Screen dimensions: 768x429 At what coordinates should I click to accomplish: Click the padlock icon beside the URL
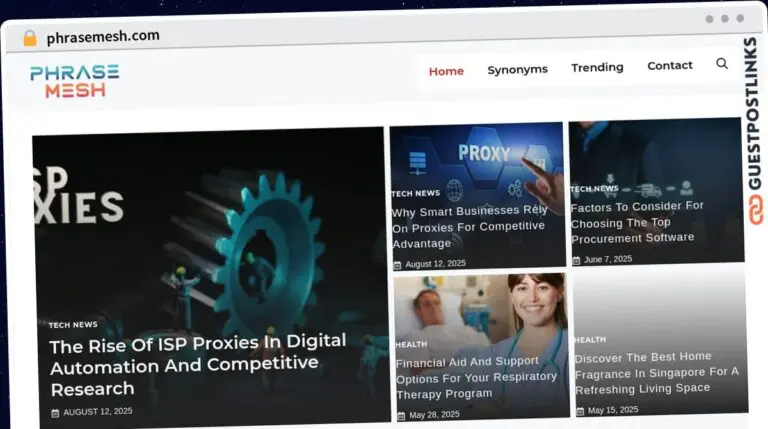point(30,38)
